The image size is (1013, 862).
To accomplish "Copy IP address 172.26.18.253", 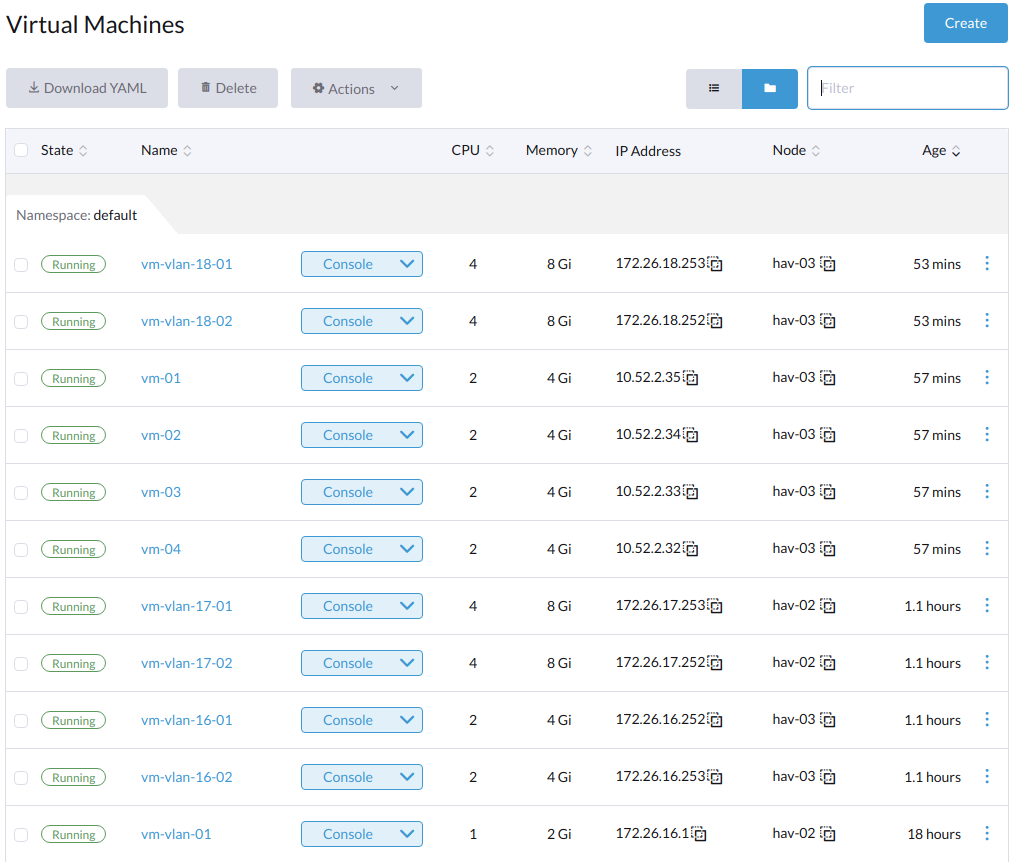I will point(715,264).
